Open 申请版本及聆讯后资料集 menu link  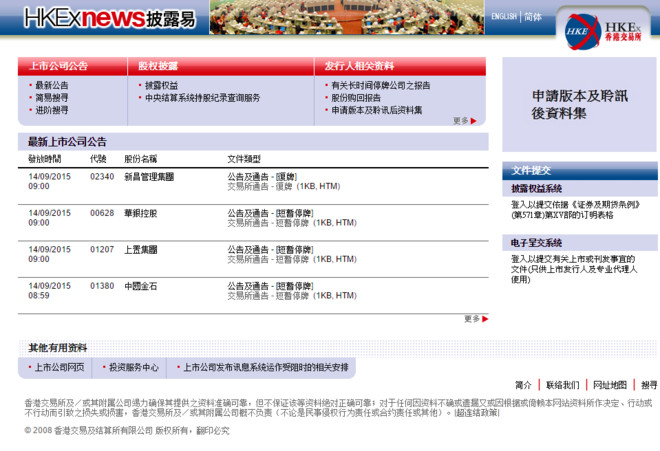pyautogui.click(x=377, y=110)
